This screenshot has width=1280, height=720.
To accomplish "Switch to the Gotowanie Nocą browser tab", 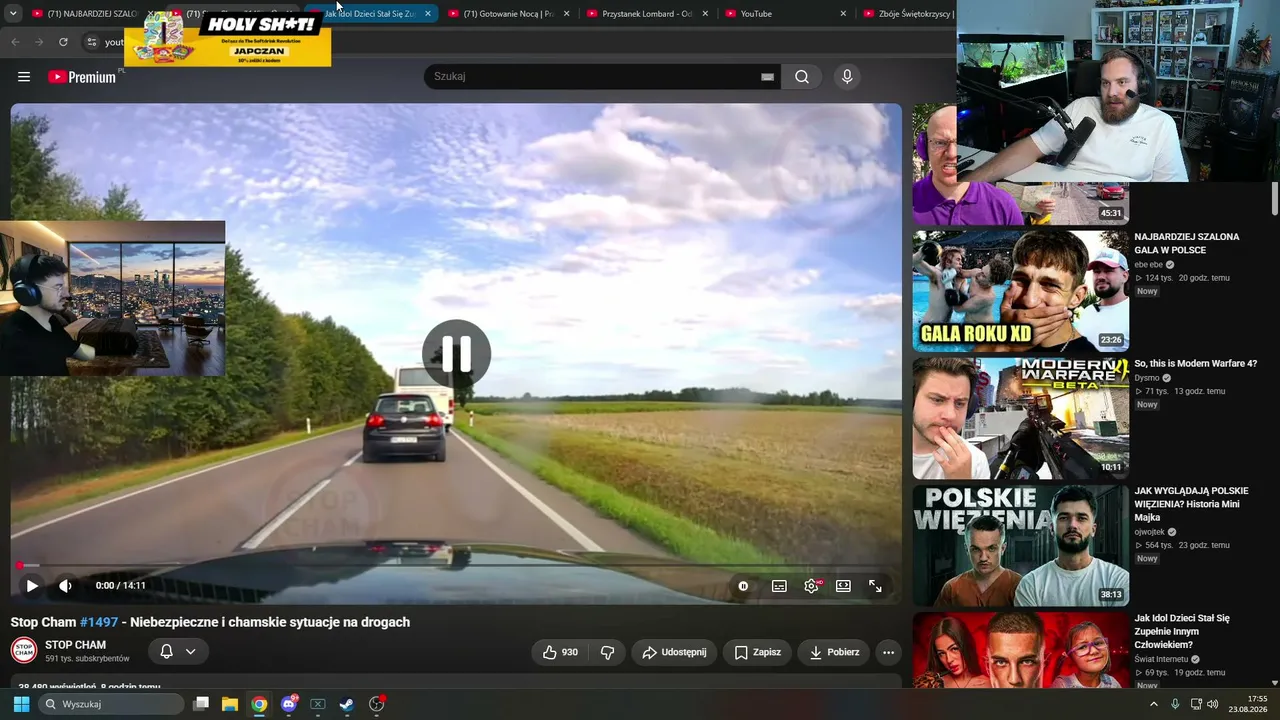I will [508, 14].
